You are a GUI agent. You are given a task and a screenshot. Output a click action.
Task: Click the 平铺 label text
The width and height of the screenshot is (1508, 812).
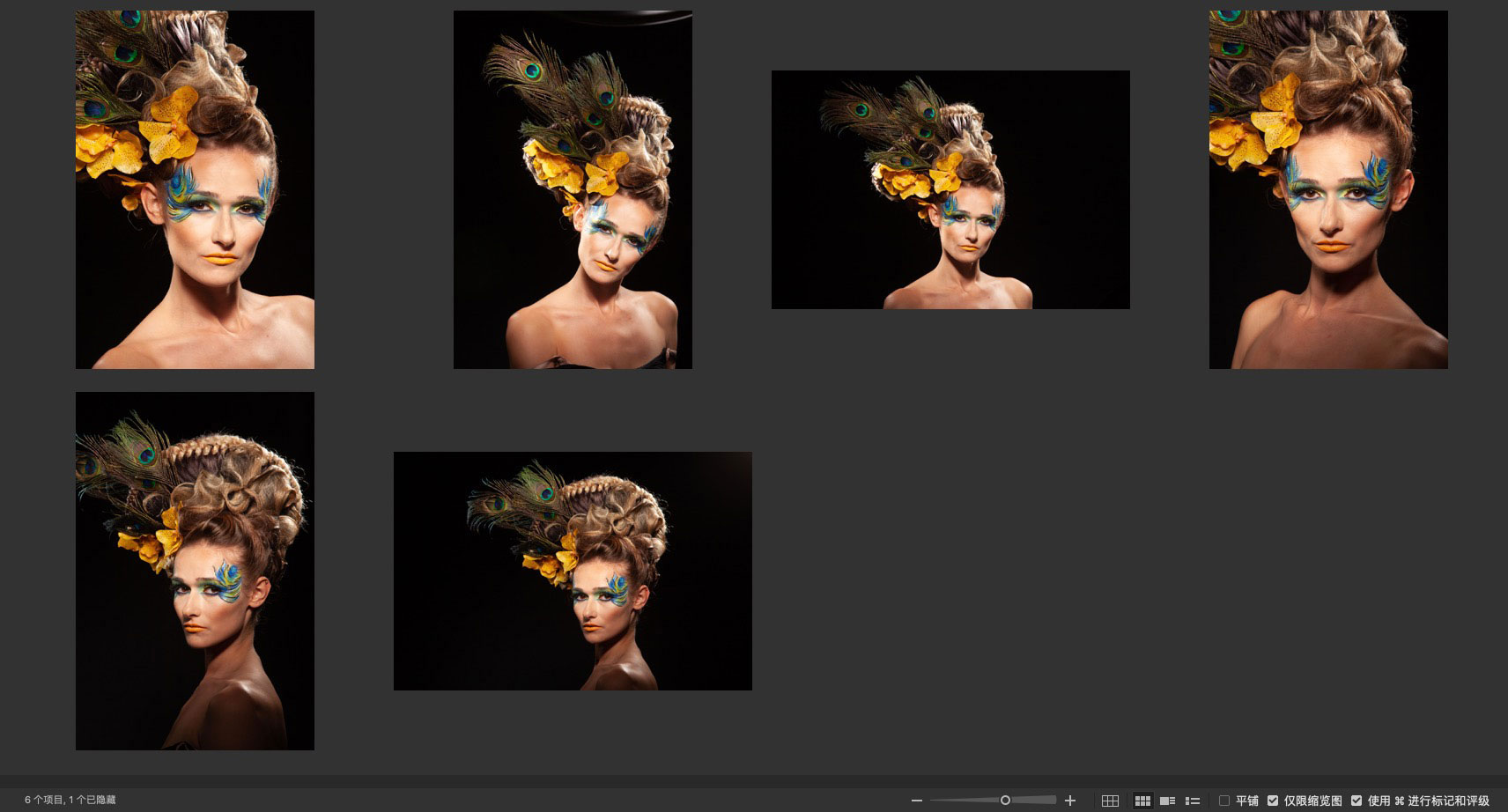click(1246, 801)
